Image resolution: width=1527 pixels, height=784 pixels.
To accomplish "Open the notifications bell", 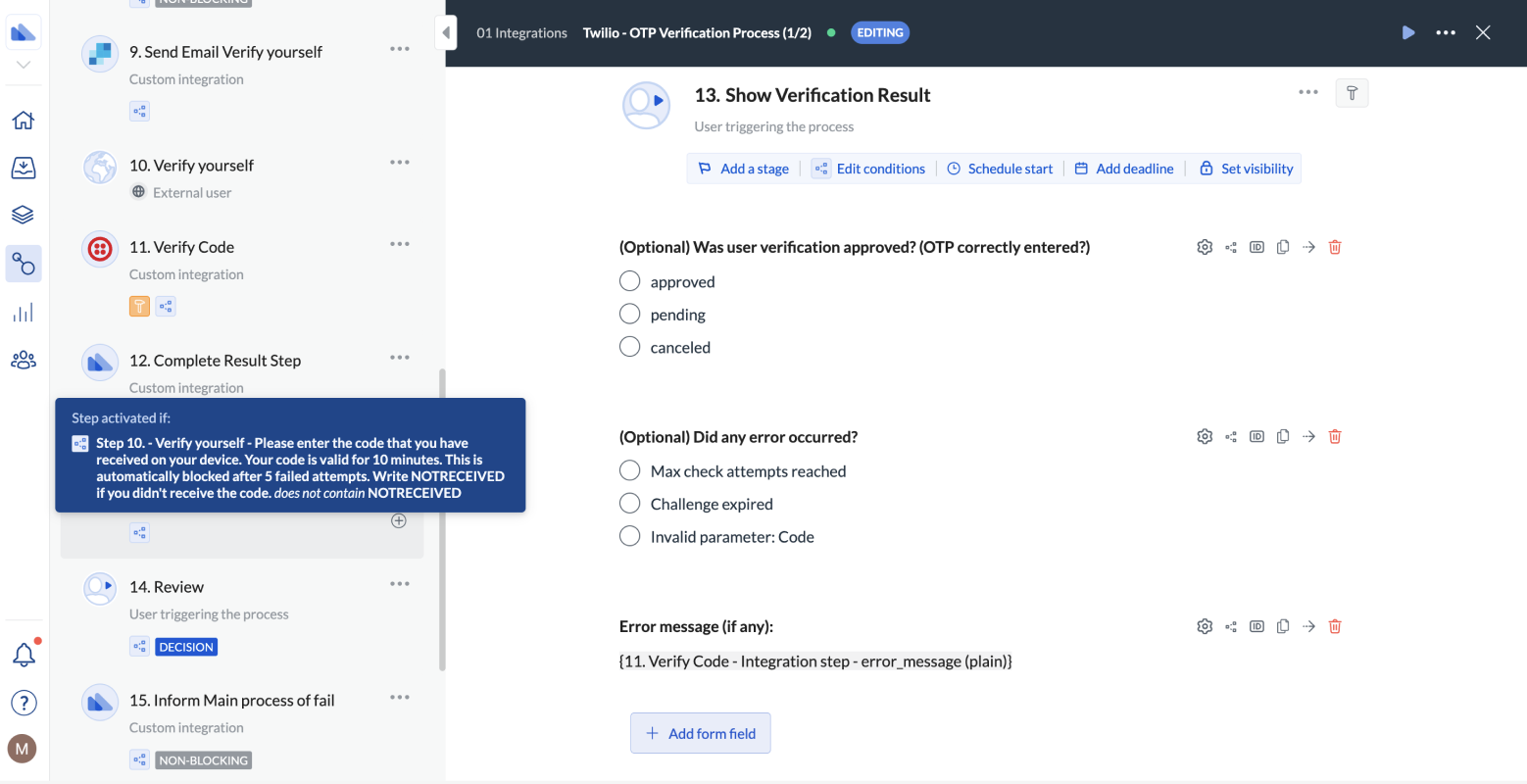I will tap(24, 655).
